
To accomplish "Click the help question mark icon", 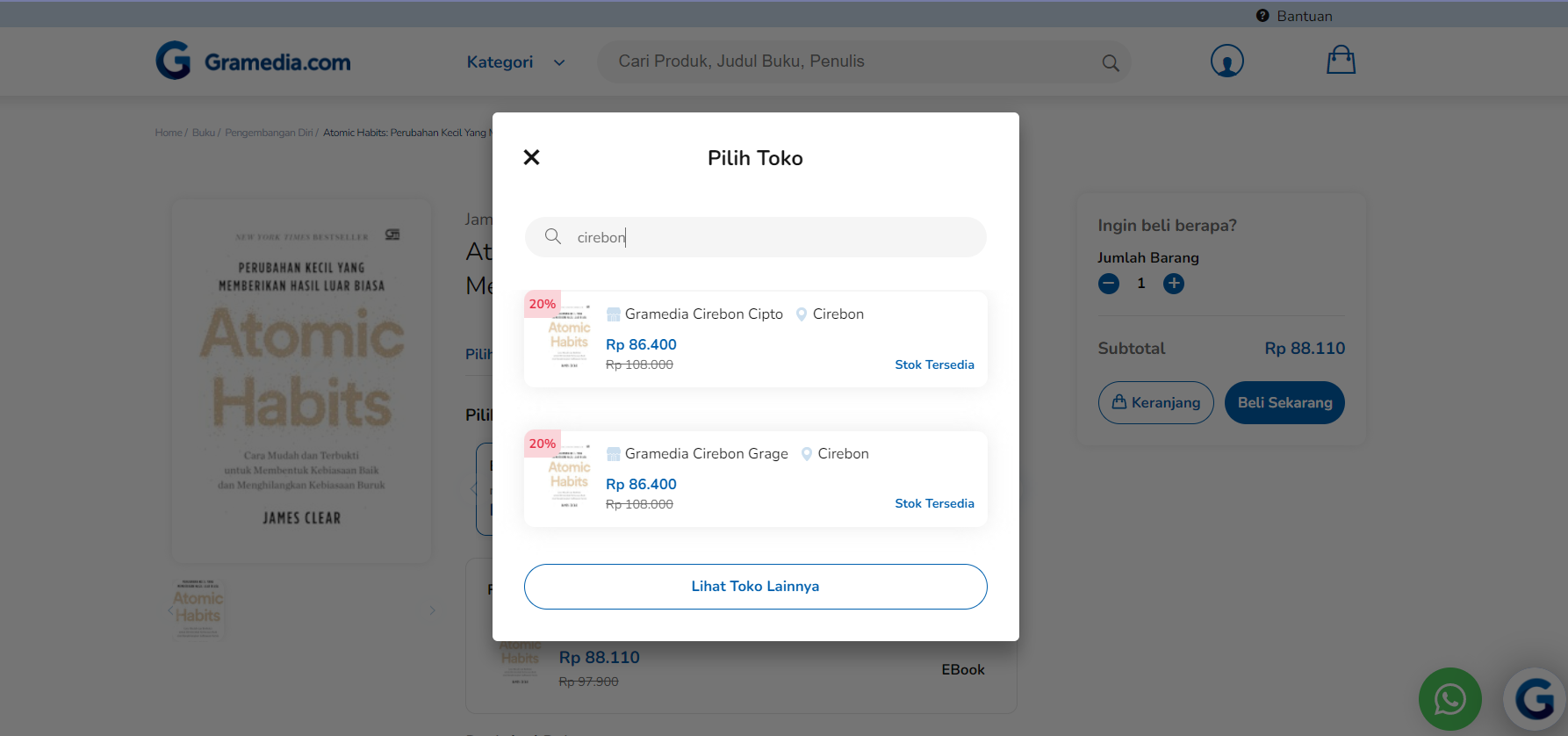I will 1262,15.
